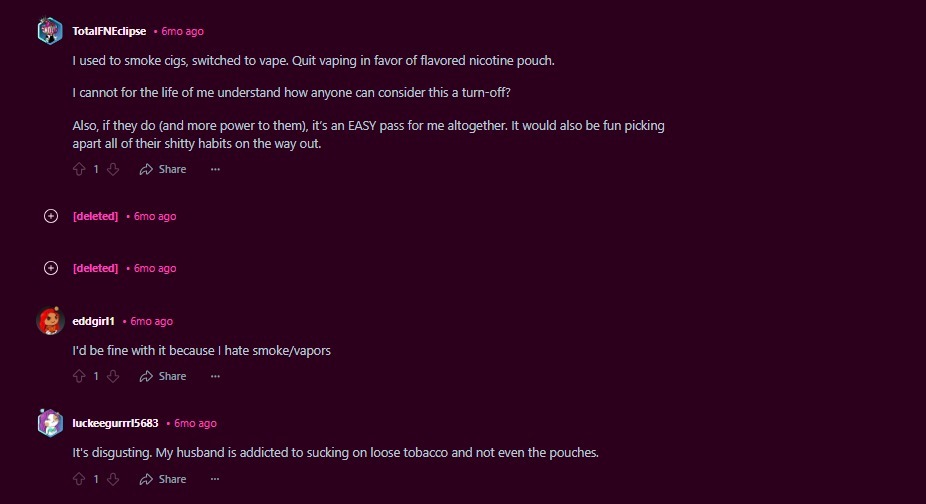This screenshot has width=926, height=504.
Task: Share luckeegurrrl5683's comment about loose tobacco
Action: (163, 480)
